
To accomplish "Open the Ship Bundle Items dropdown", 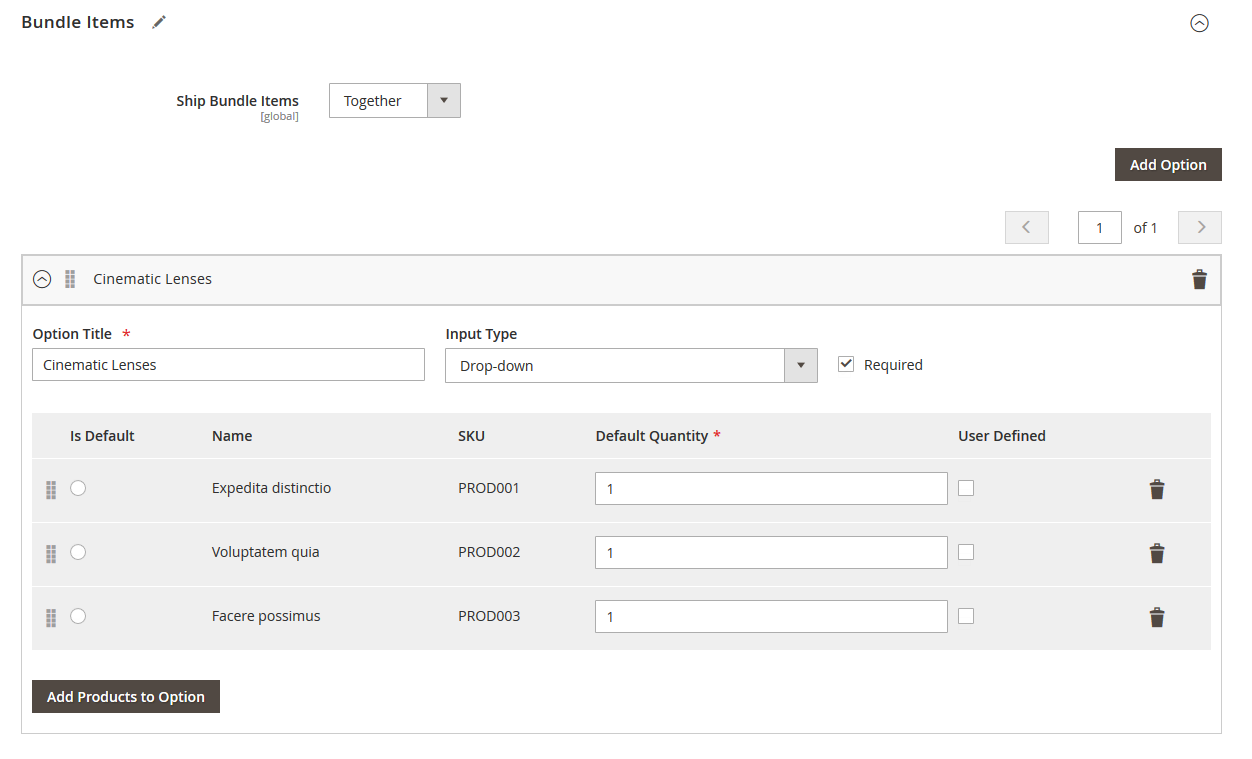I will click(x=395, y=101).
